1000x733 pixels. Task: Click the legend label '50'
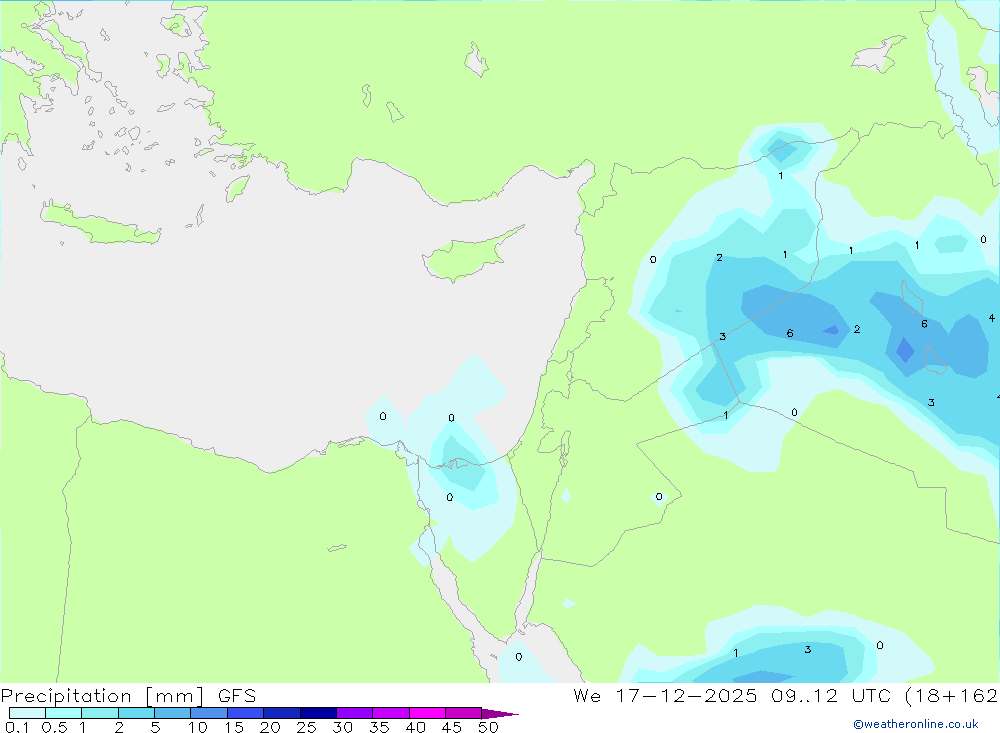pos(488,727)
